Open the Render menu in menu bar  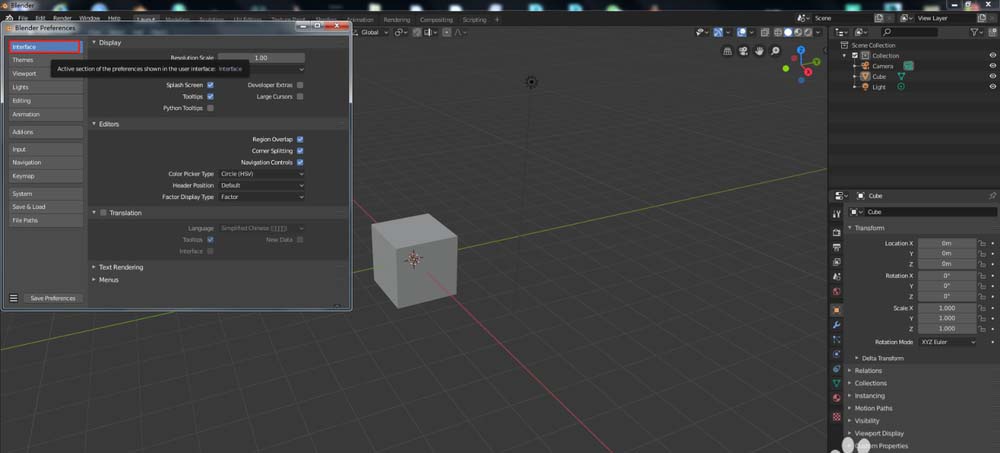[62, 19]
